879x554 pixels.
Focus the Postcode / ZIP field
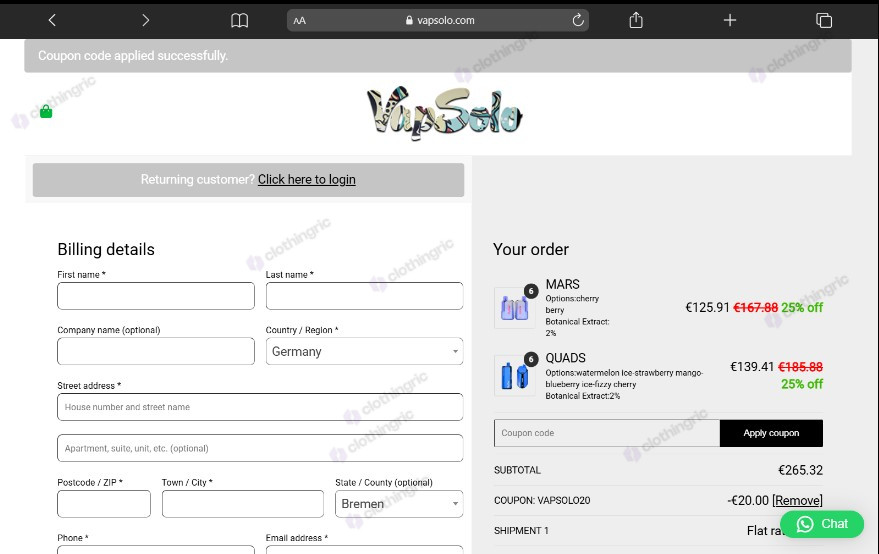point(104,504)
